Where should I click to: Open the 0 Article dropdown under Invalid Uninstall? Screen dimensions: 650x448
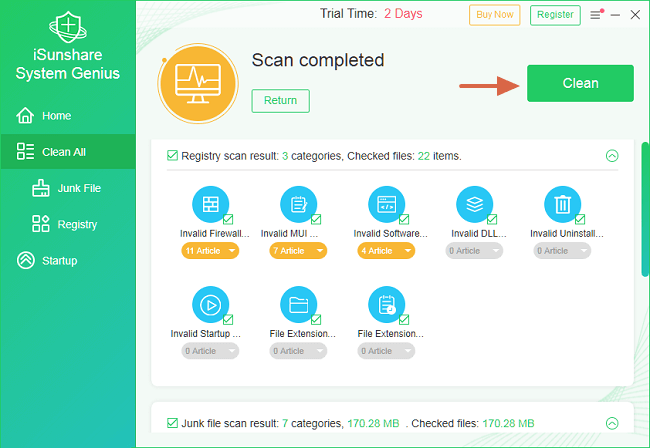point(562,251)
